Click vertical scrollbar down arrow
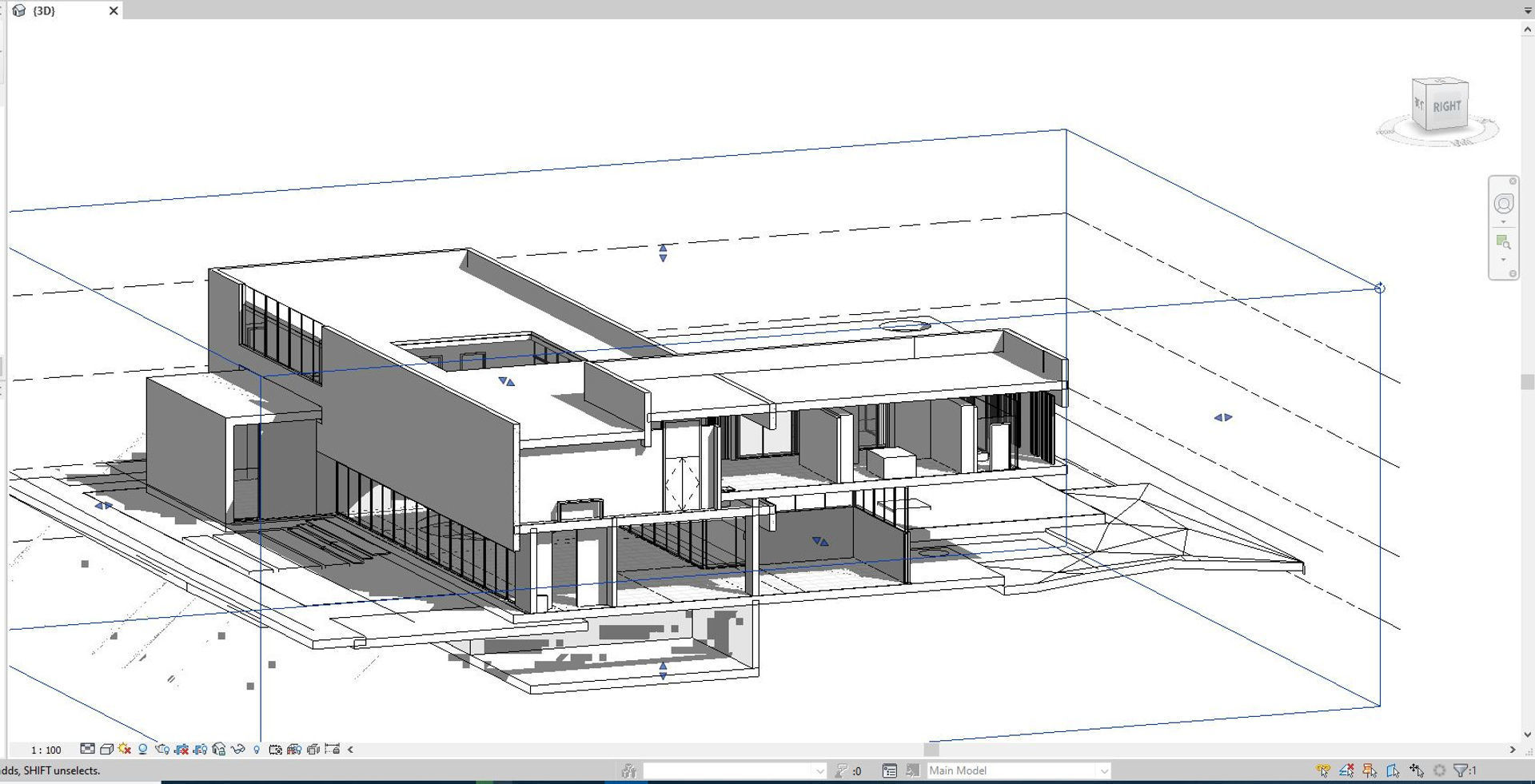This screenshot has width=1535, height=784. [1528, 734]
